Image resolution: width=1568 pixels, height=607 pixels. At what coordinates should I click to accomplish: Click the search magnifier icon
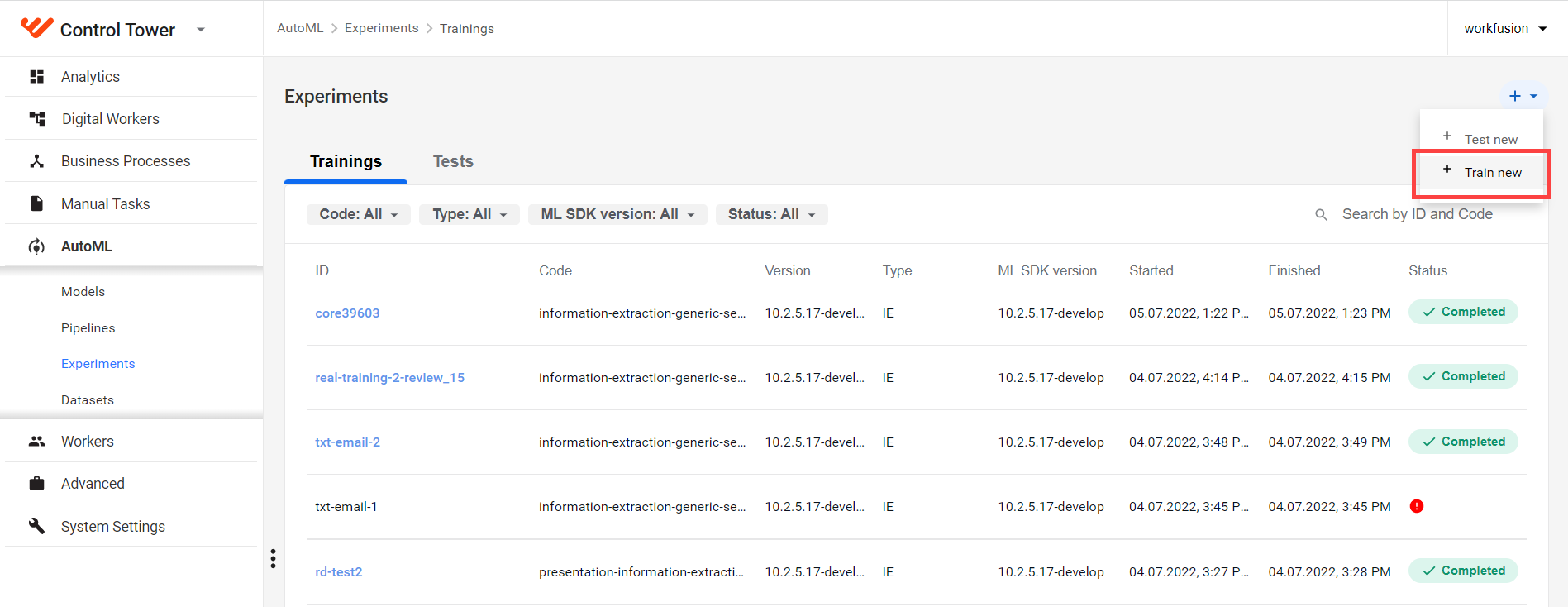1321,215
